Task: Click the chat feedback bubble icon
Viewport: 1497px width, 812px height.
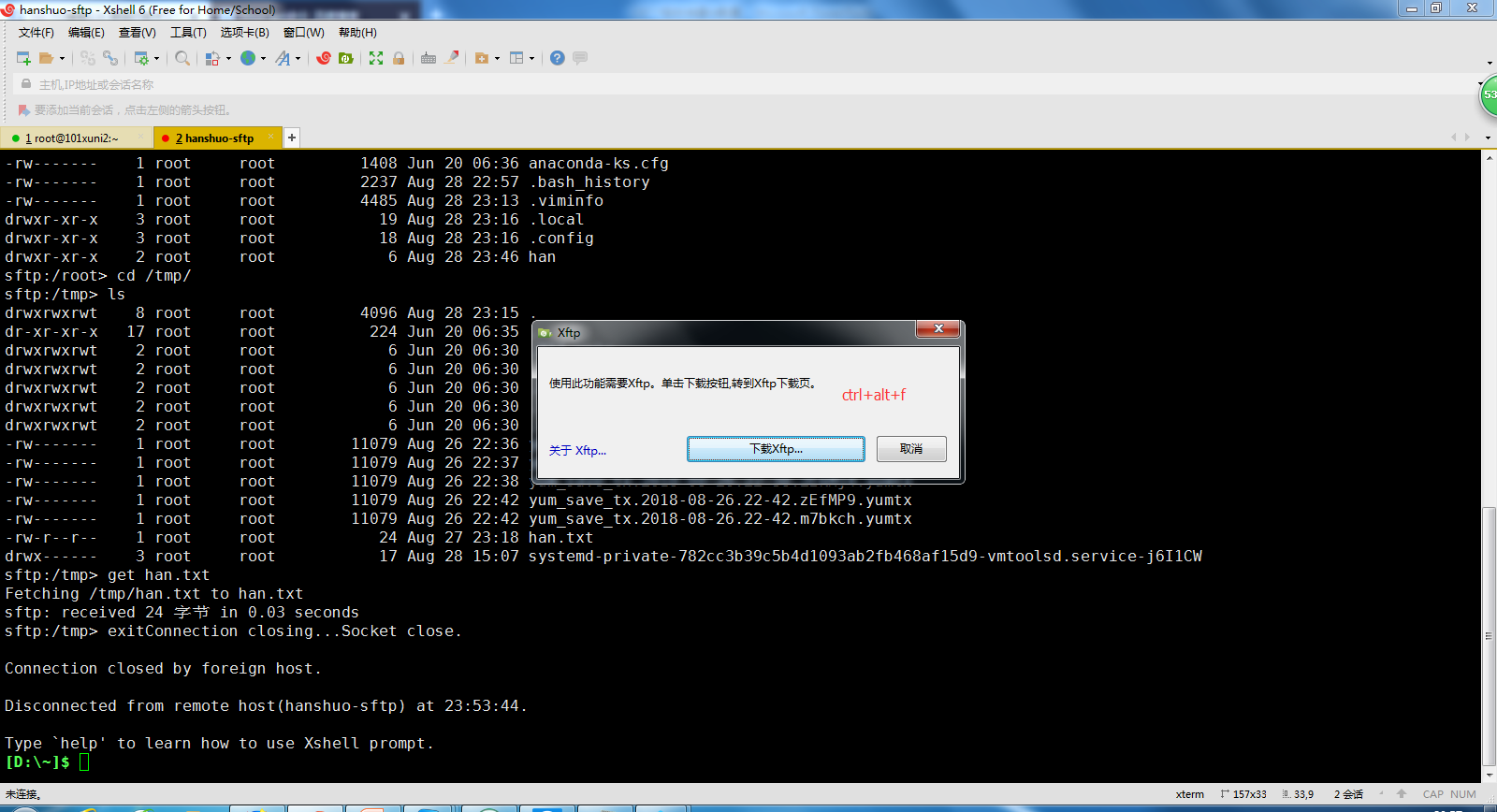Action: 580,58
